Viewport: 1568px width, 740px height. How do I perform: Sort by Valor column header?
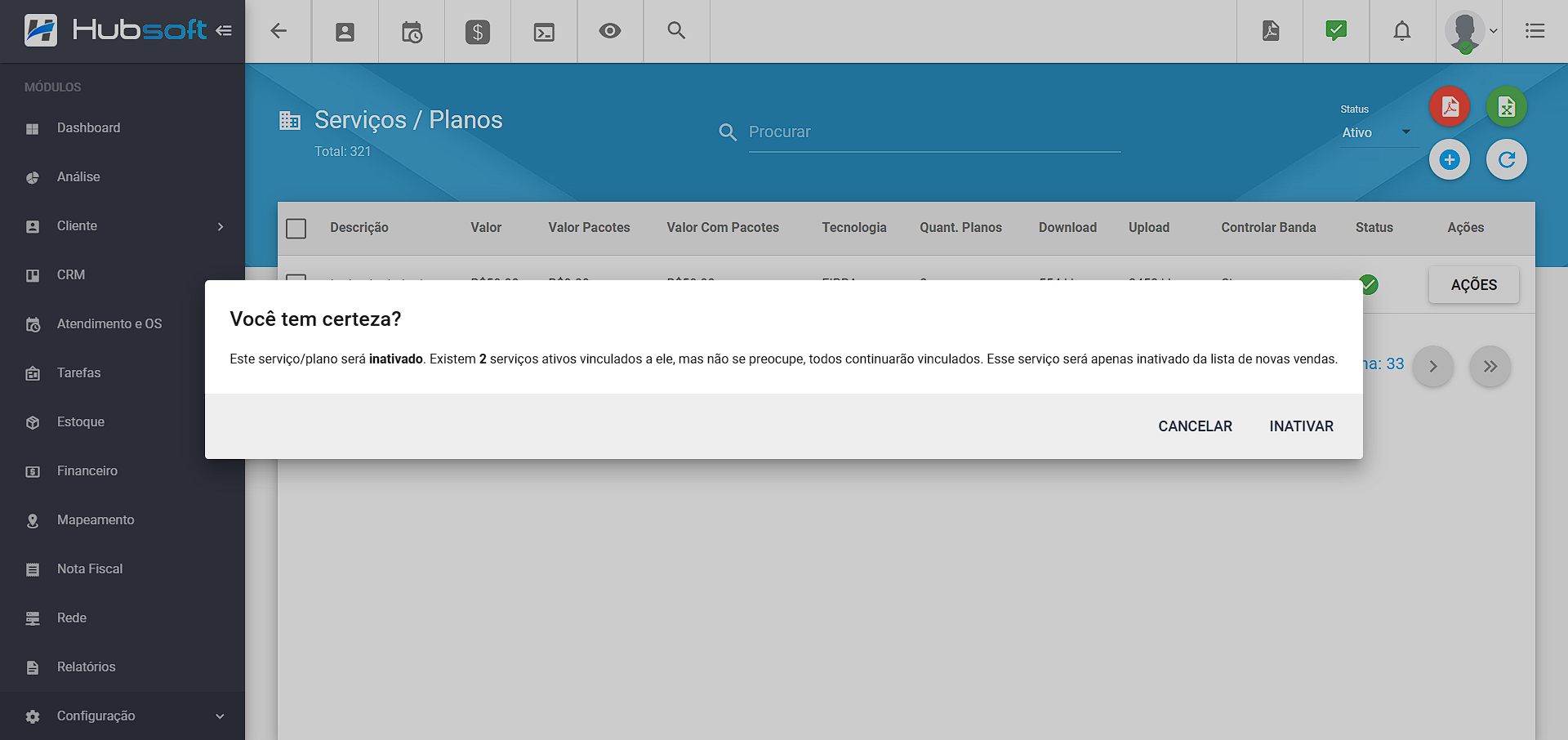pyautogui.click(x=486, y=228)
